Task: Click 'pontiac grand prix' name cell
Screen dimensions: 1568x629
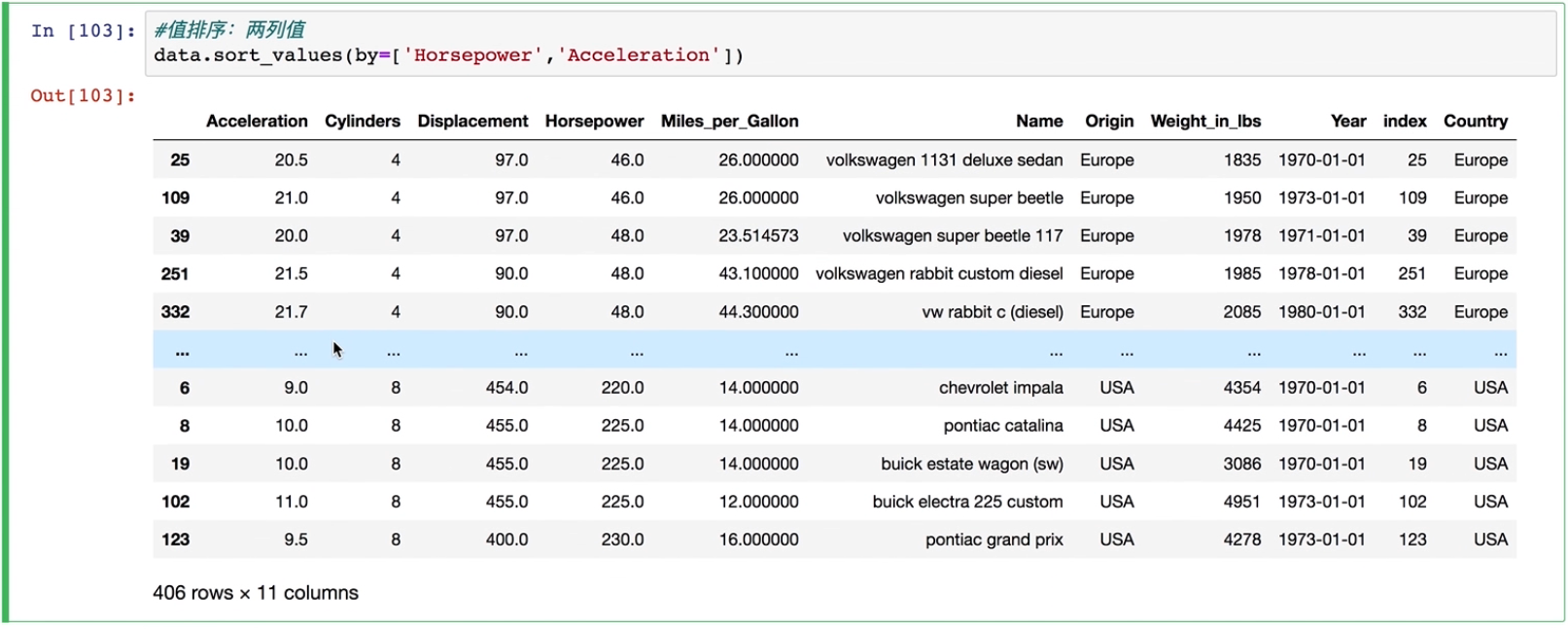Action: click(993, 540)
